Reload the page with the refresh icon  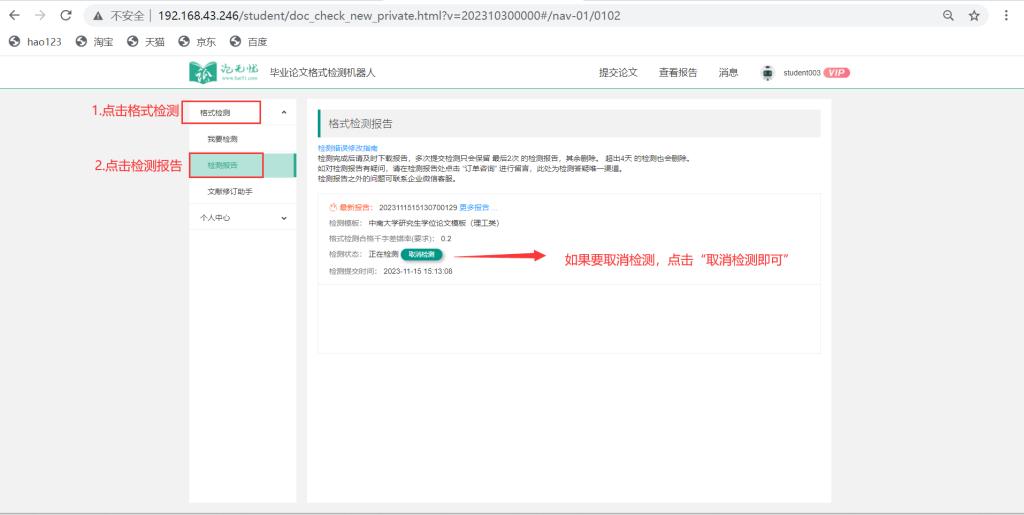(x=66, y=16)
